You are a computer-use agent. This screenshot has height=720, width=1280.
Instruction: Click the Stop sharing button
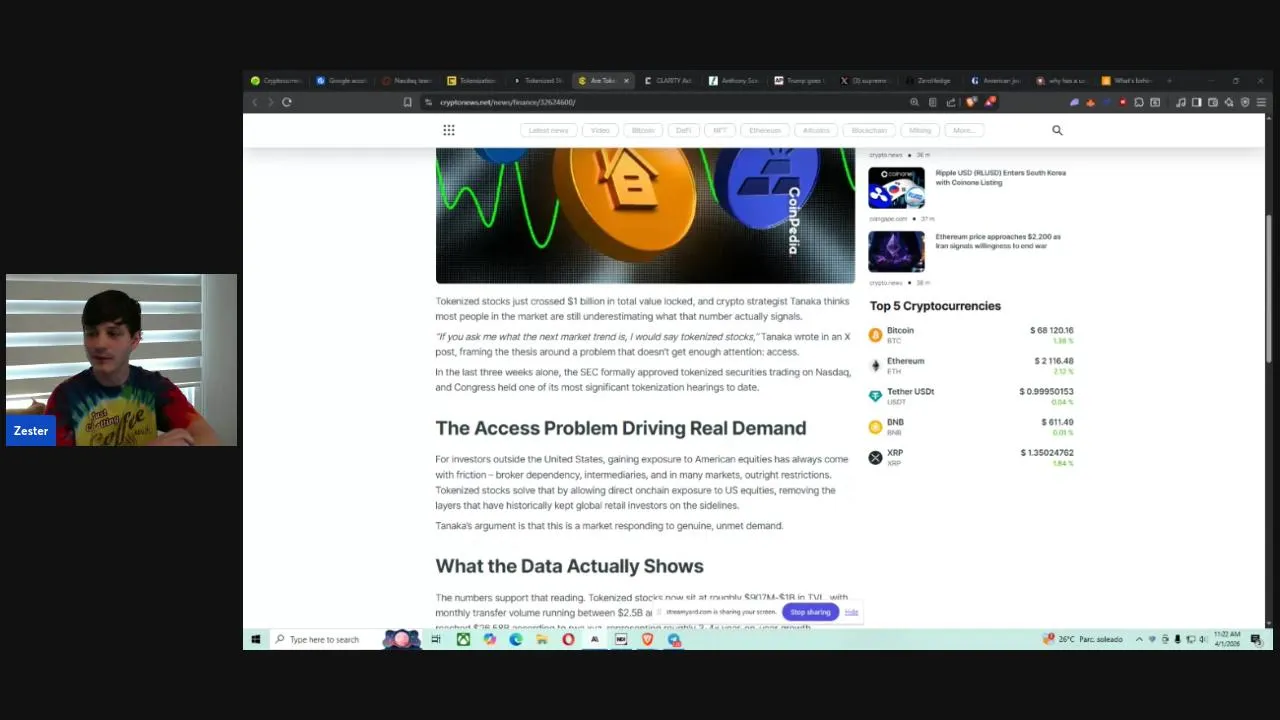coord(810,612)
